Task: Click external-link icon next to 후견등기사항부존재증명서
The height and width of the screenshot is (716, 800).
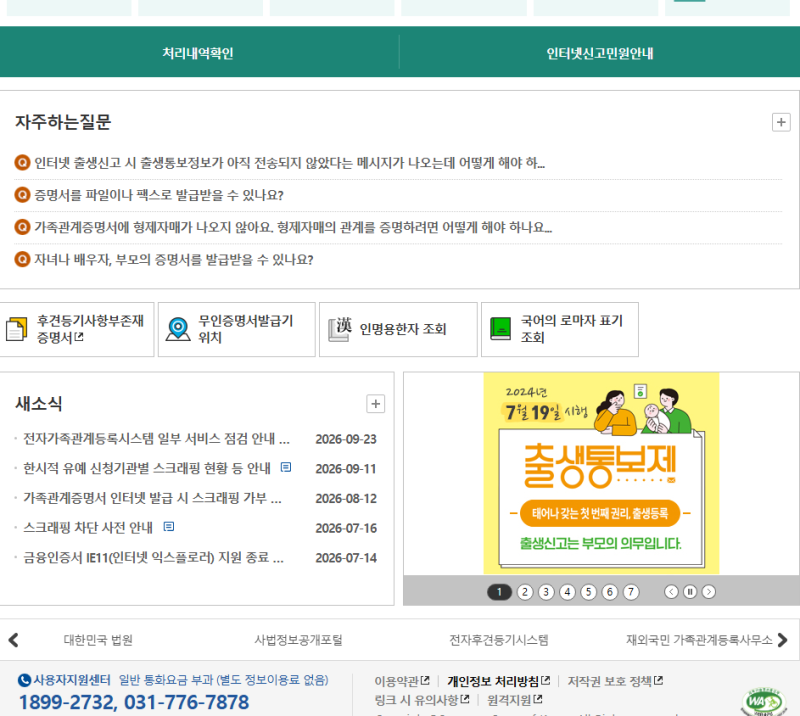Action: tap(79, 337)
